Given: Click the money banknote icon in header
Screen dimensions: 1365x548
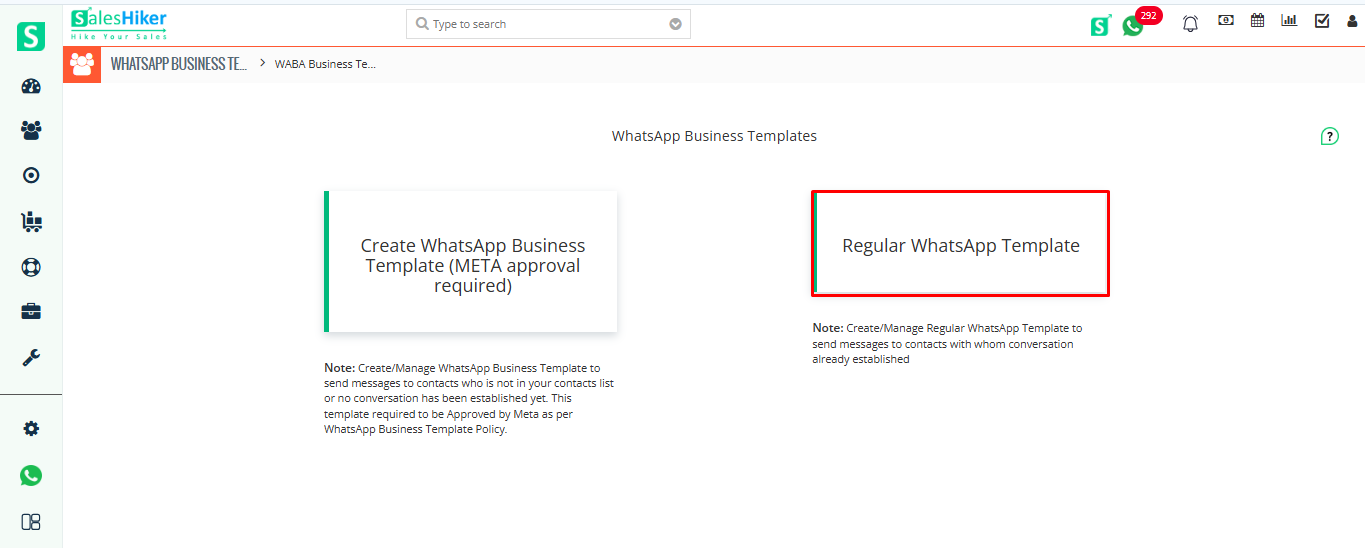Looking at the screenshot, I should tap(1225, 20).
